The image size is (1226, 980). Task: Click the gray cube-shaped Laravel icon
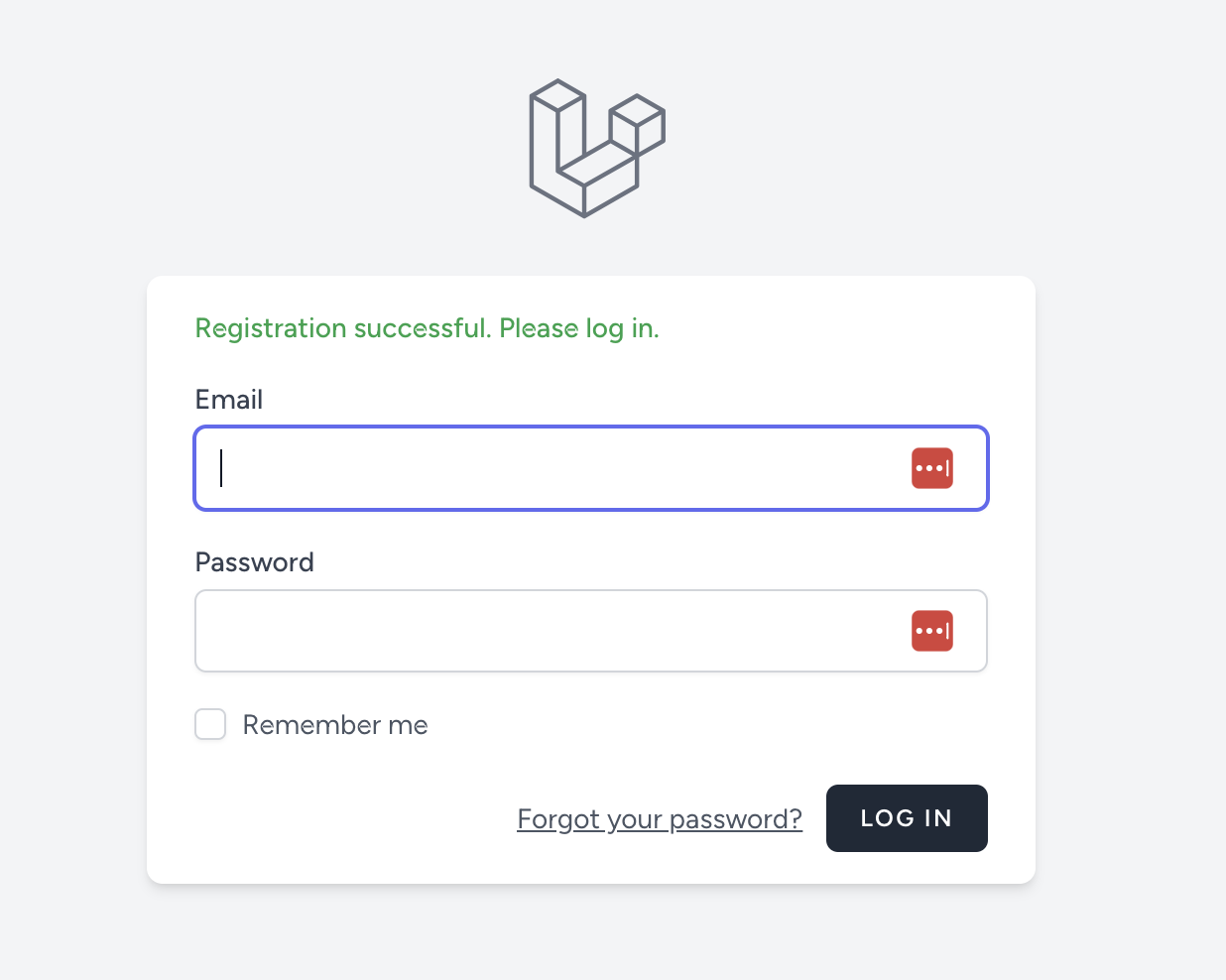click(596, 148)
